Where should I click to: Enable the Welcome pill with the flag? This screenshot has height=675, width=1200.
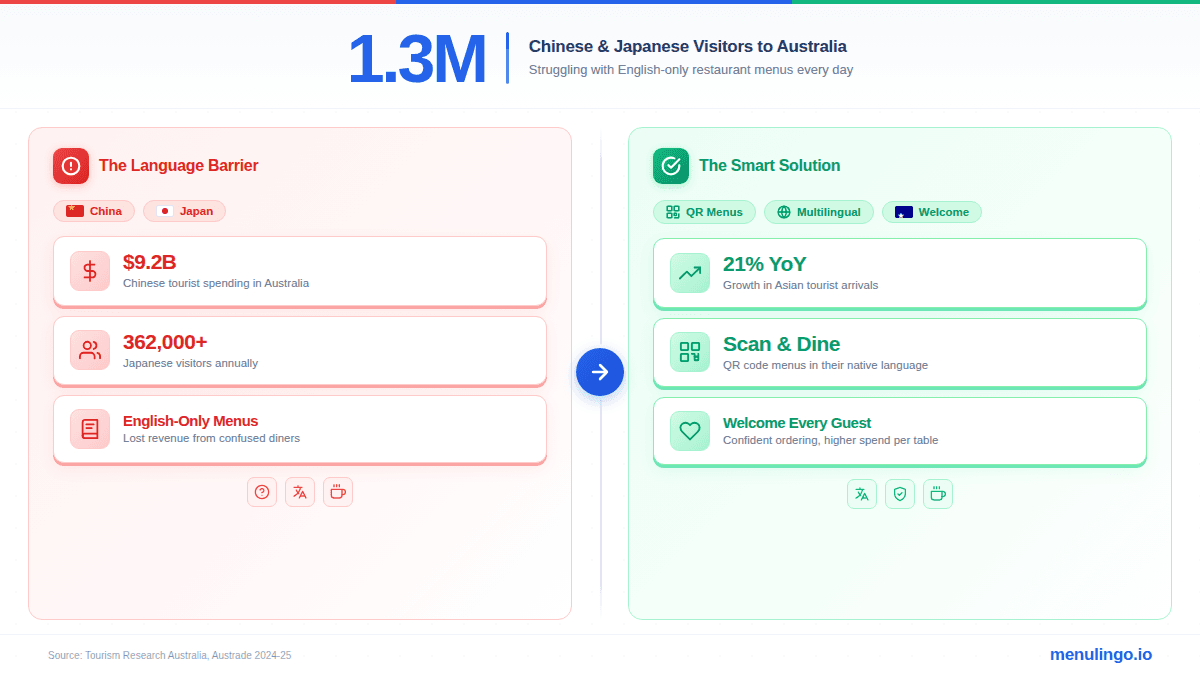pos(932,212)
